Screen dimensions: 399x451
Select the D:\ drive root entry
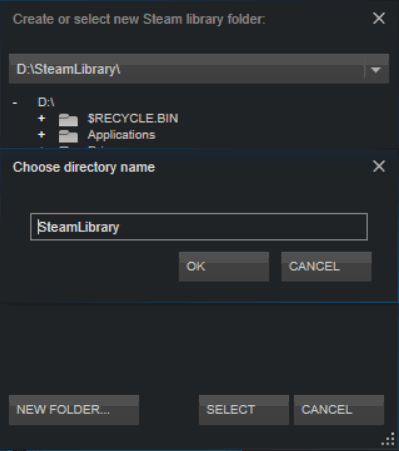(46, 102)
